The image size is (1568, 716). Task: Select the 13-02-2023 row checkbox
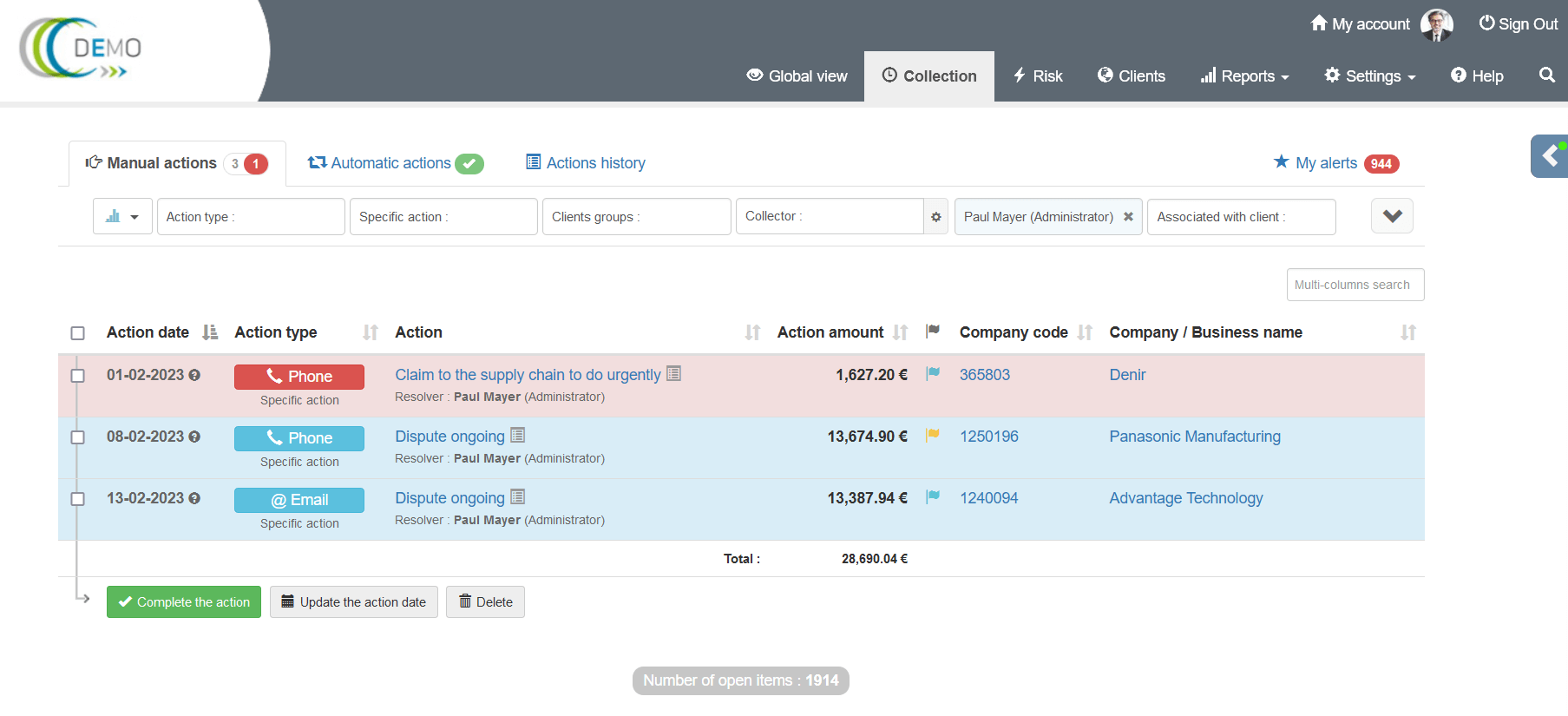click(78, 499)
